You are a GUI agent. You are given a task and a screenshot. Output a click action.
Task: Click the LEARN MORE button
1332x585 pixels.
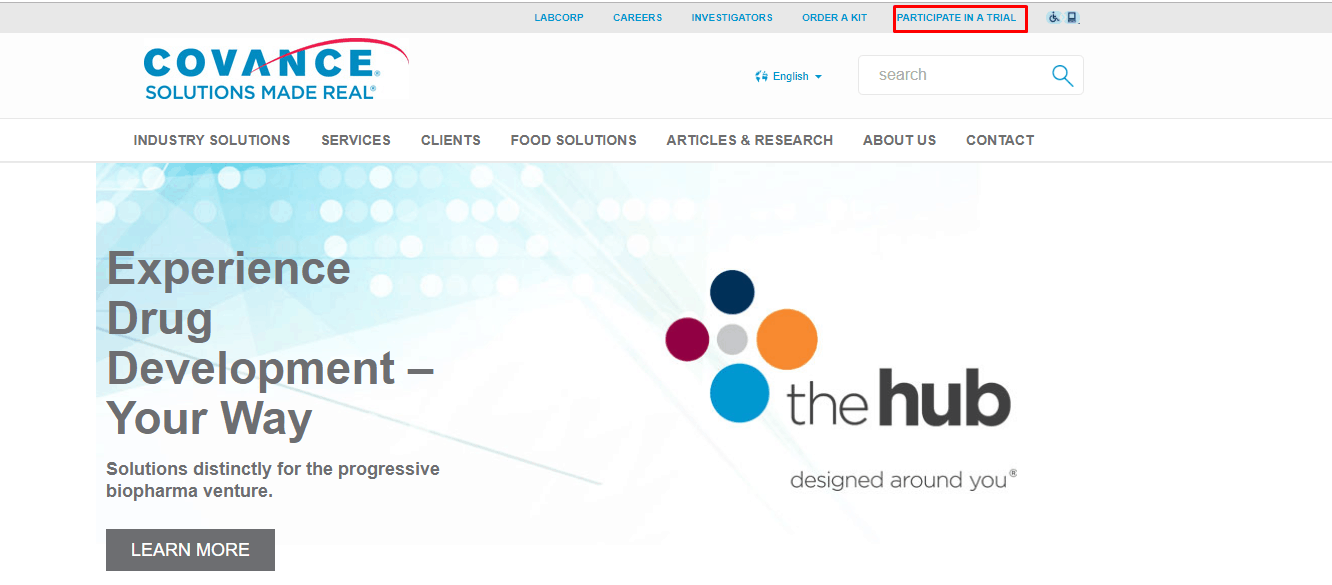[x=190, y=550]
